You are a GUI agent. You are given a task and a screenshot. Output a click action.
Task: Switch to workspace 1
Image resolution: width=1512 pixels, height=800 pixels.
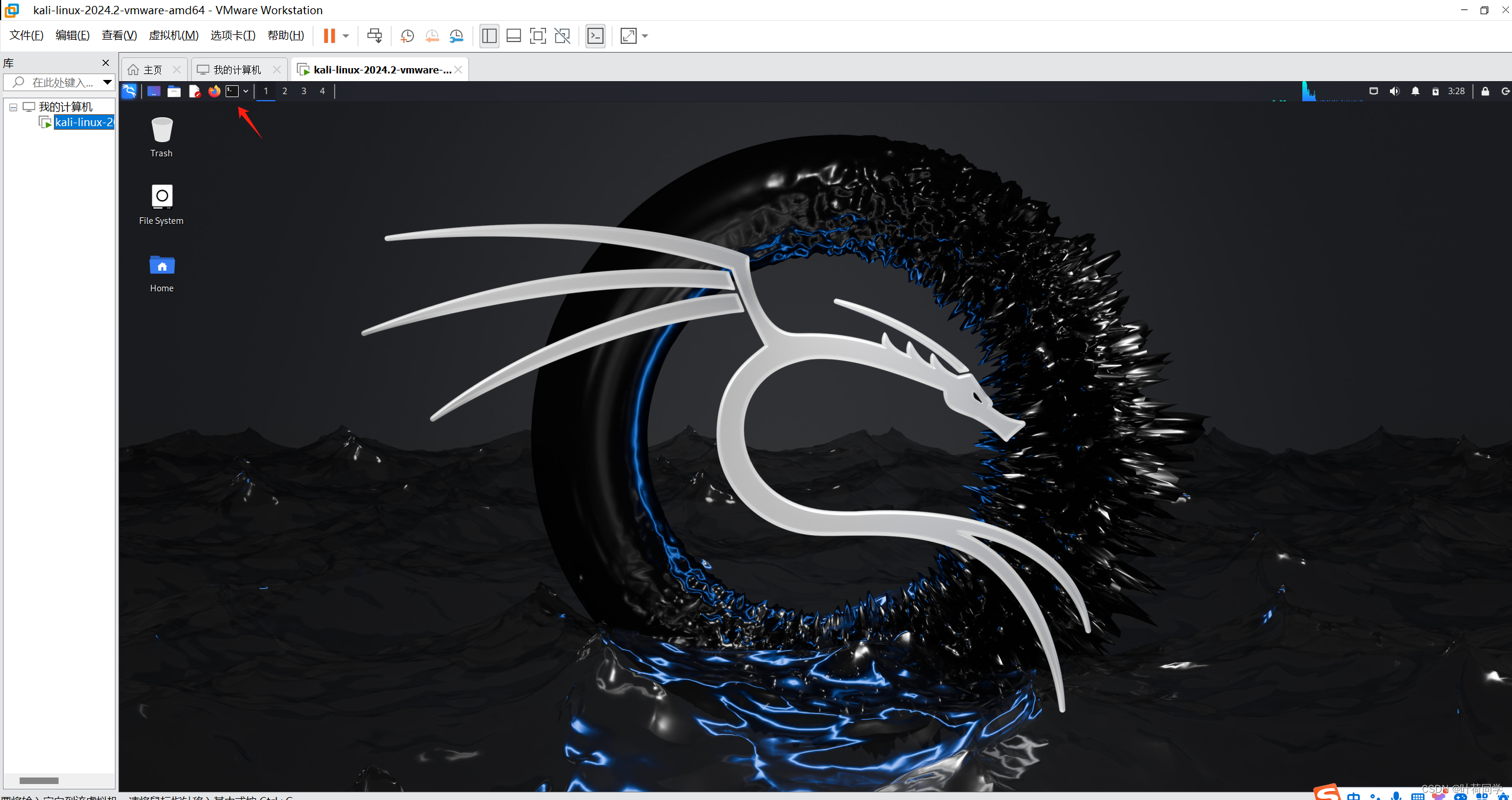(x=266, y=91)
